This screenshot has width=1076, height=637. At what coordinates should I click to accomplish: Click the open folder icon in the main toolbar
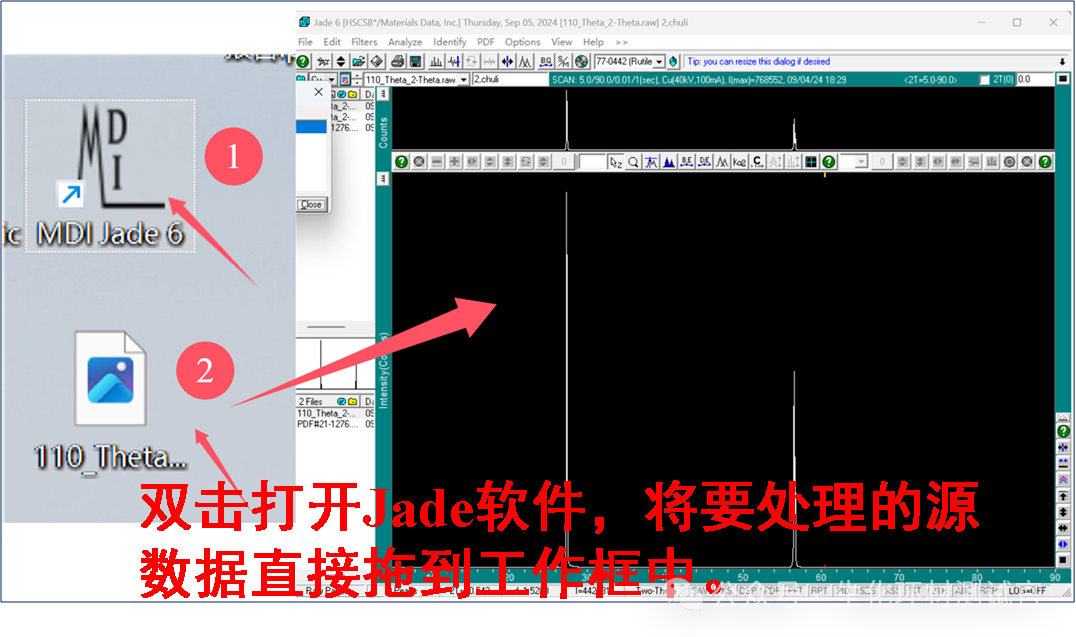coord(359,62)
